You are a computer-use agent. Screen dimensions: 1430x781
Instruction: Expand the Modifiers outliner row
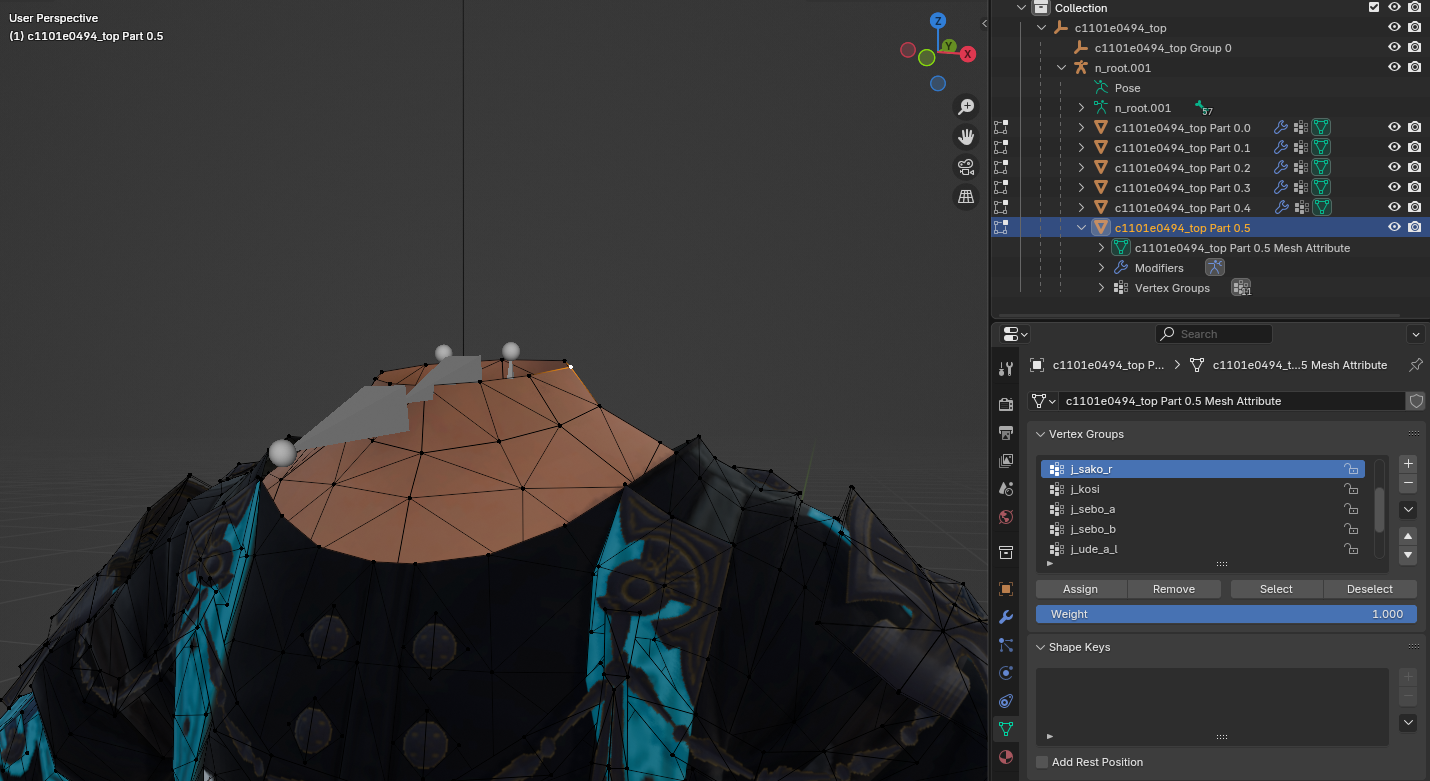coord(1101,268)
